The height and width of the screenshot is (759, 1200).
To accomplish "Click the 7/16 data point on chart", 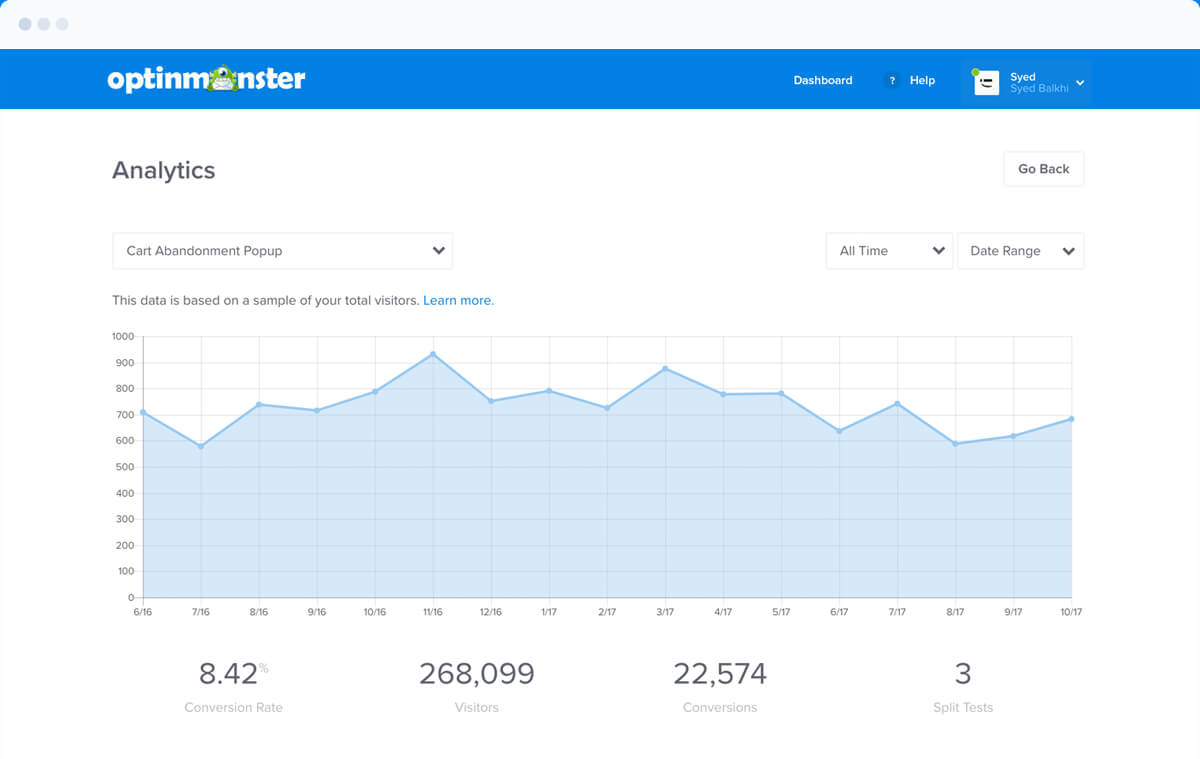I will 201,446.
